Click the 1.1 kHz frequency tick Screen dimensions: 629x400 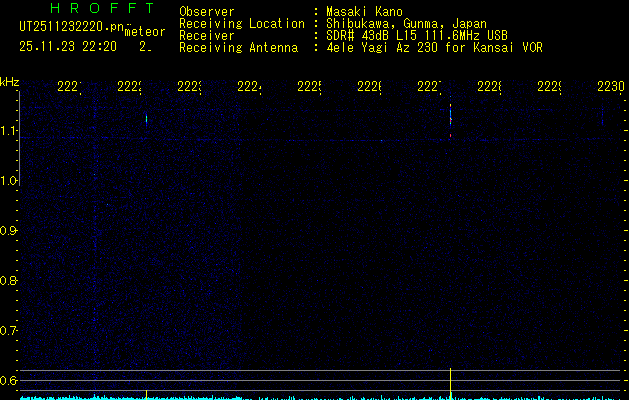pyautogui.click(x=8, y=130)
